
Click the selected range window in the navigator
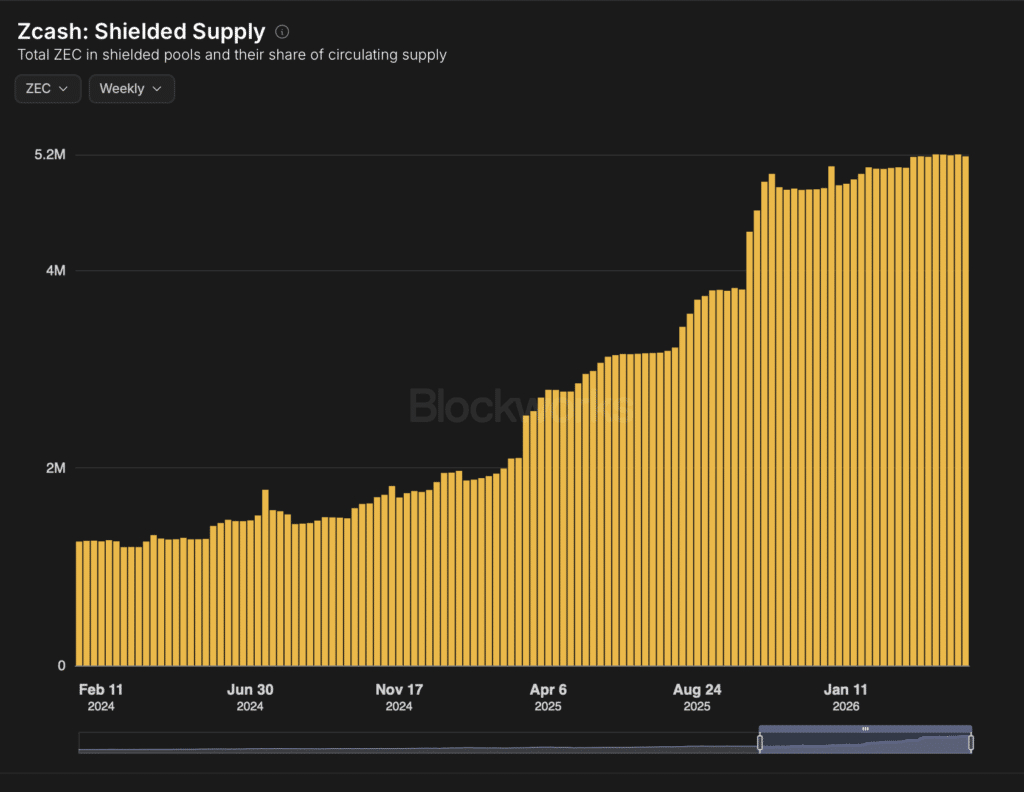(865, 740)
